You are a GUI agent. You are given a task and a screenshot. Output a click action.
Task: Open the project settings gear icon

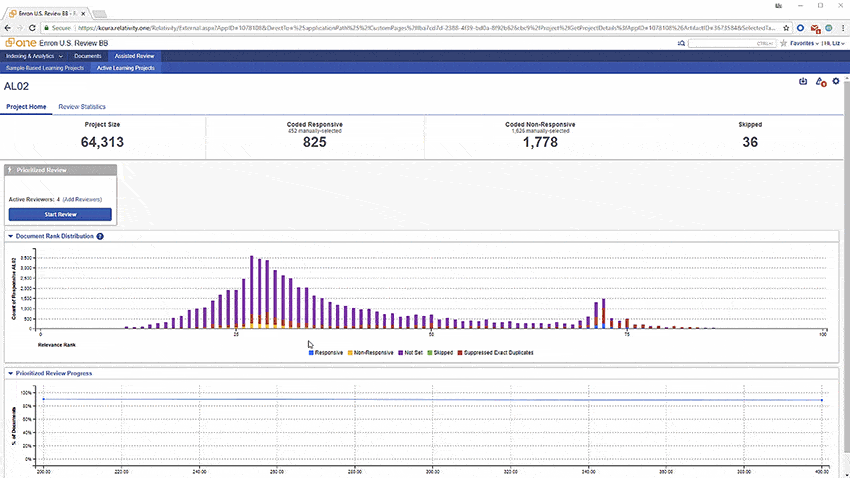(x=836, y=81)
